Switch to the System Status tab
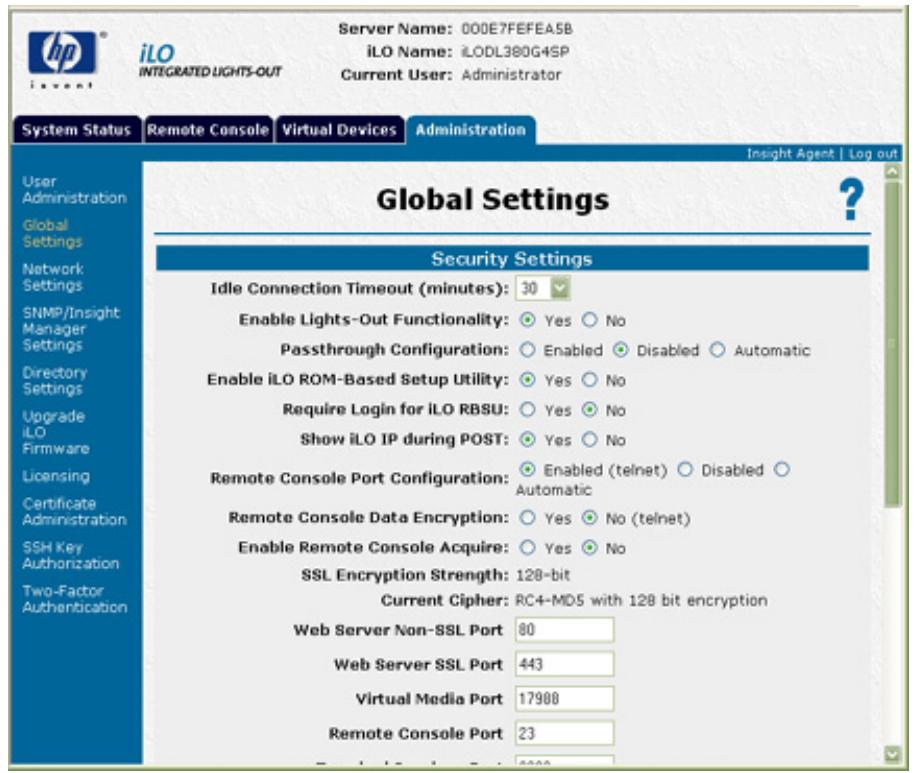918x773 pixels. tap(77, 129)
